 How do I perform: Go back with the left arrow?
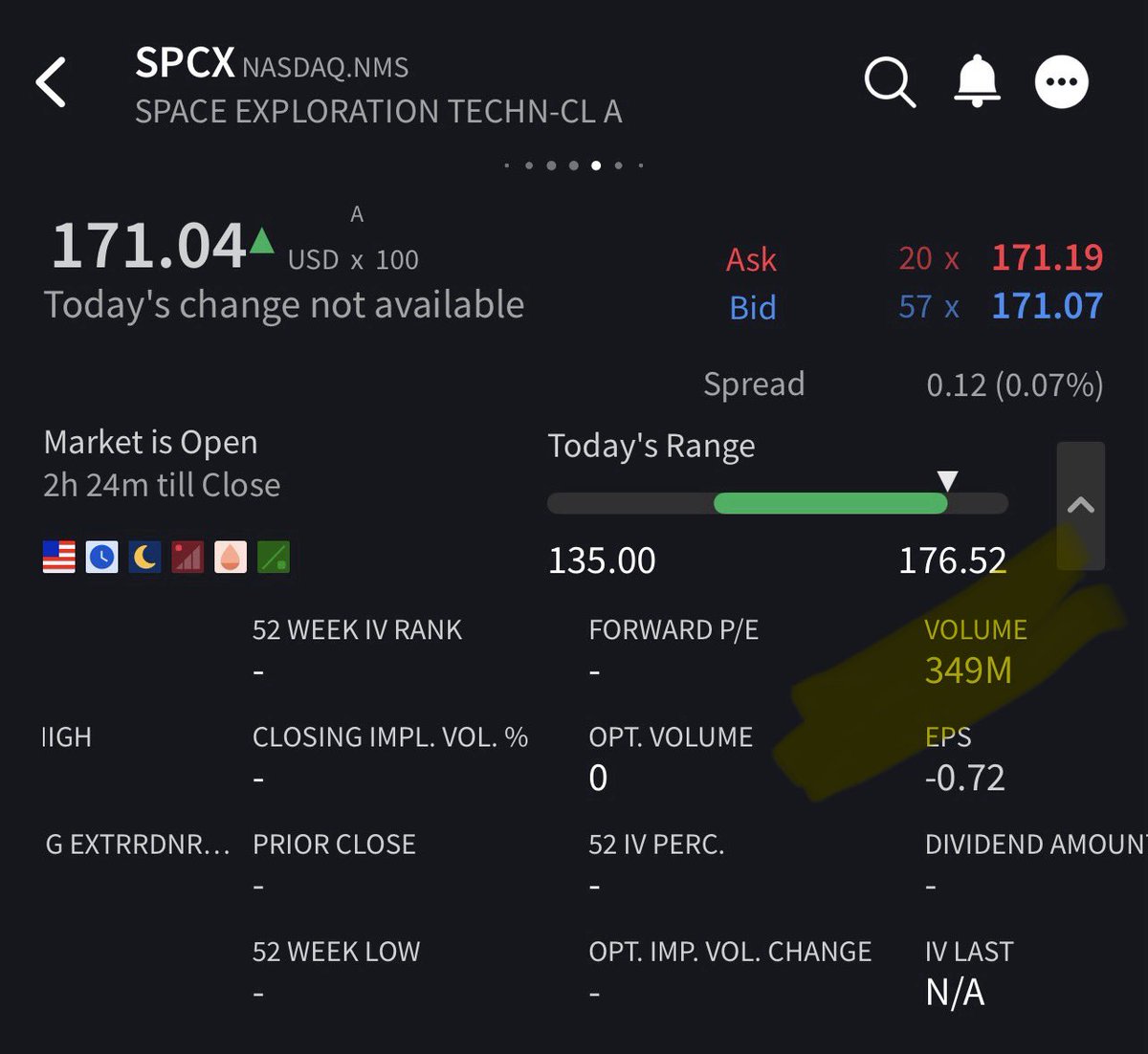tap(51, 81)
